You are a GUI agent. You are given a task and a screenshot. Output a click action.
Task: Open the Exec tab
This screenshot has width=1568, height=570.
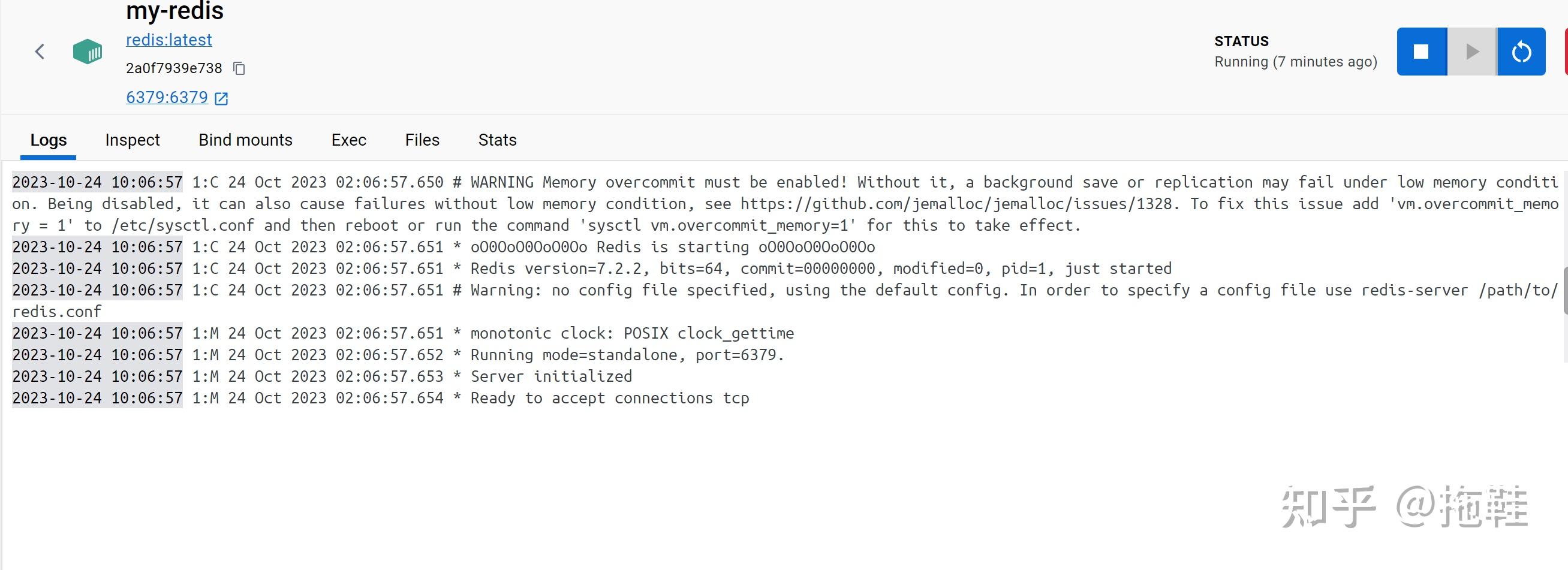point(348,140)
